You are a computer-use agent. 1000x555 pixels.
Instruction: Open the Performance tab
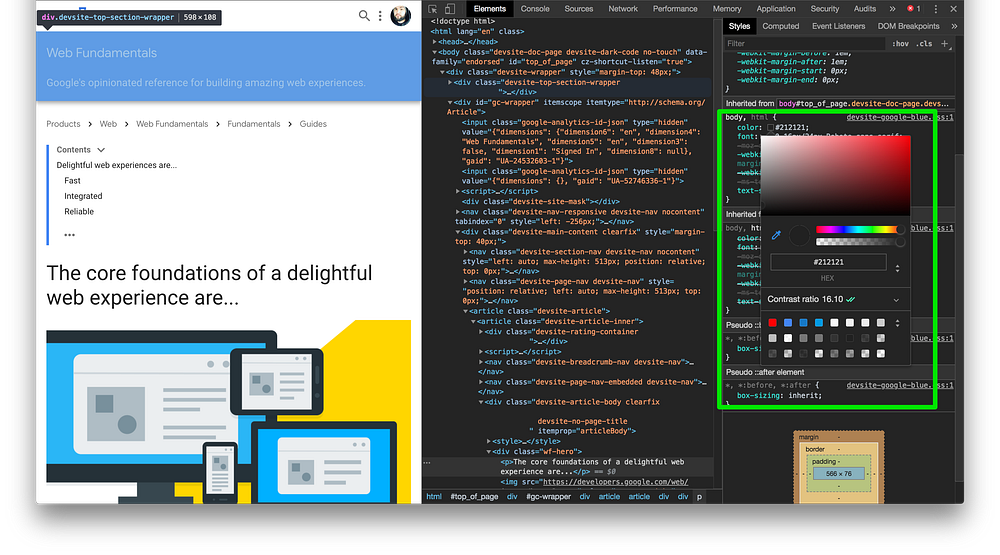[x=675, y=9]
